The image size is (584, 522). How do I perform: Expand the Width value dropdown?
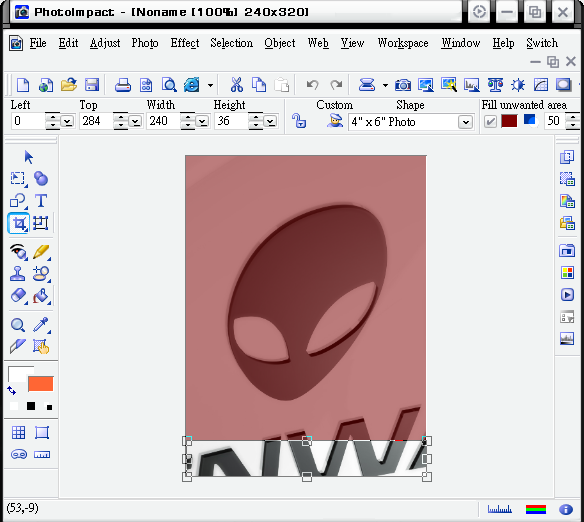pyautogui.click(x=202, y=121)
